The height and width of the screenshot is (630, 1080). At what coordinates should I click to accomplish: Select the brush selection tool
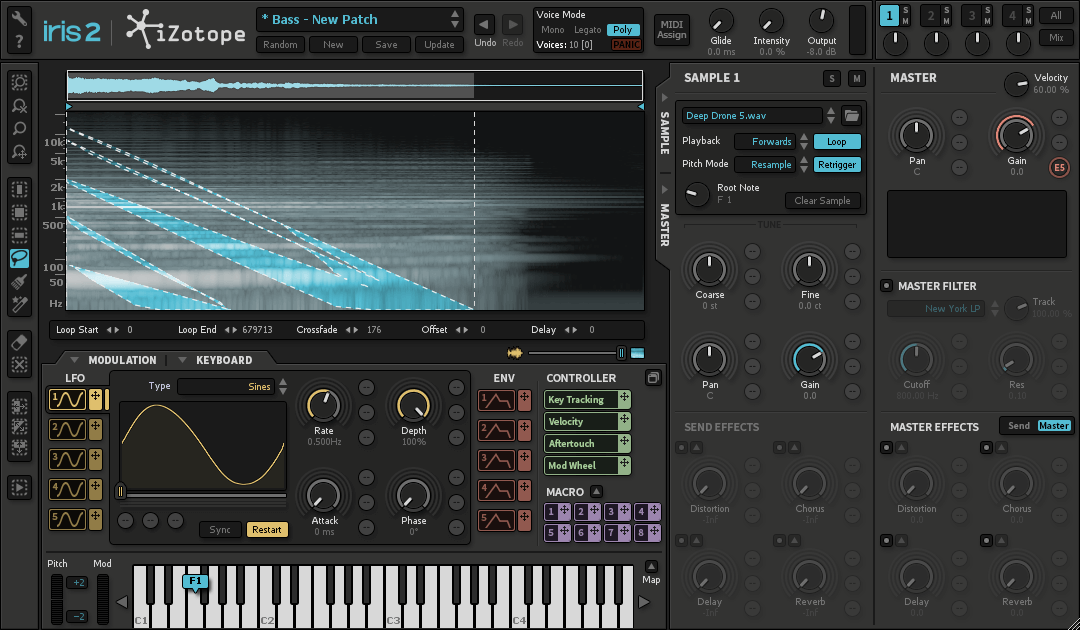point(19,282)
